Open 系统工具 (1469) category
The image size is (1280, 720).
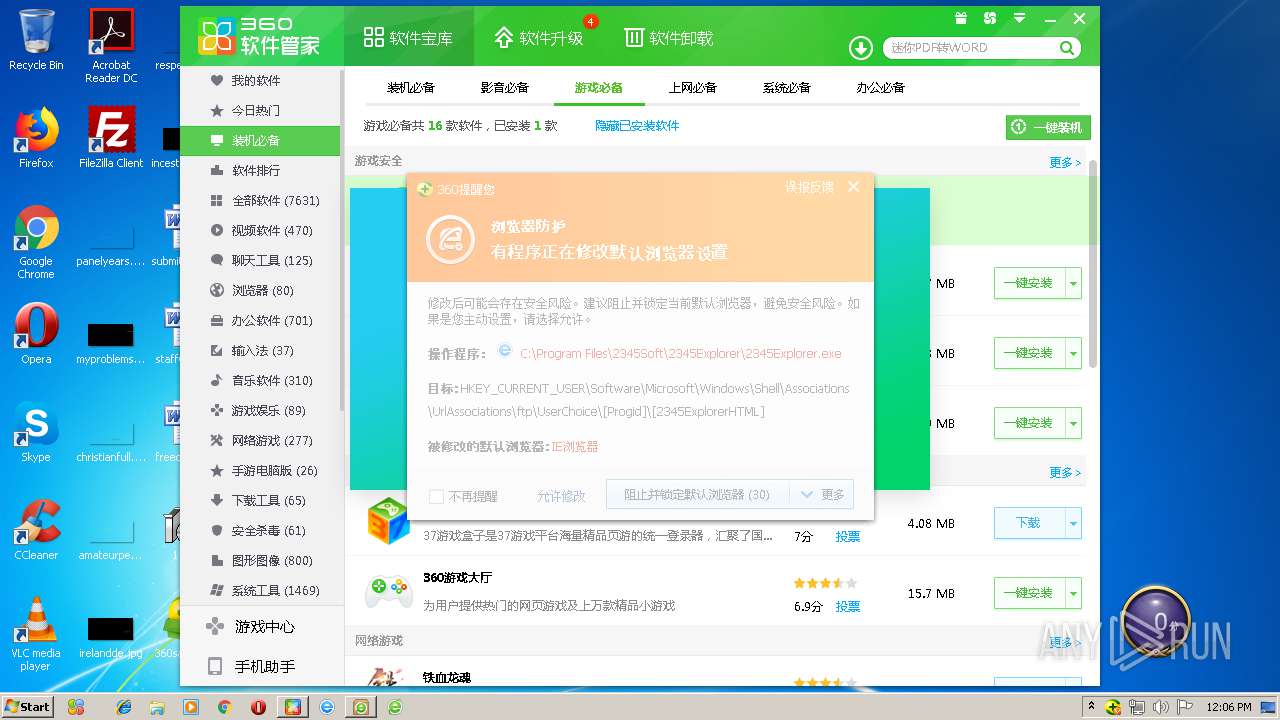coord(260,590)
